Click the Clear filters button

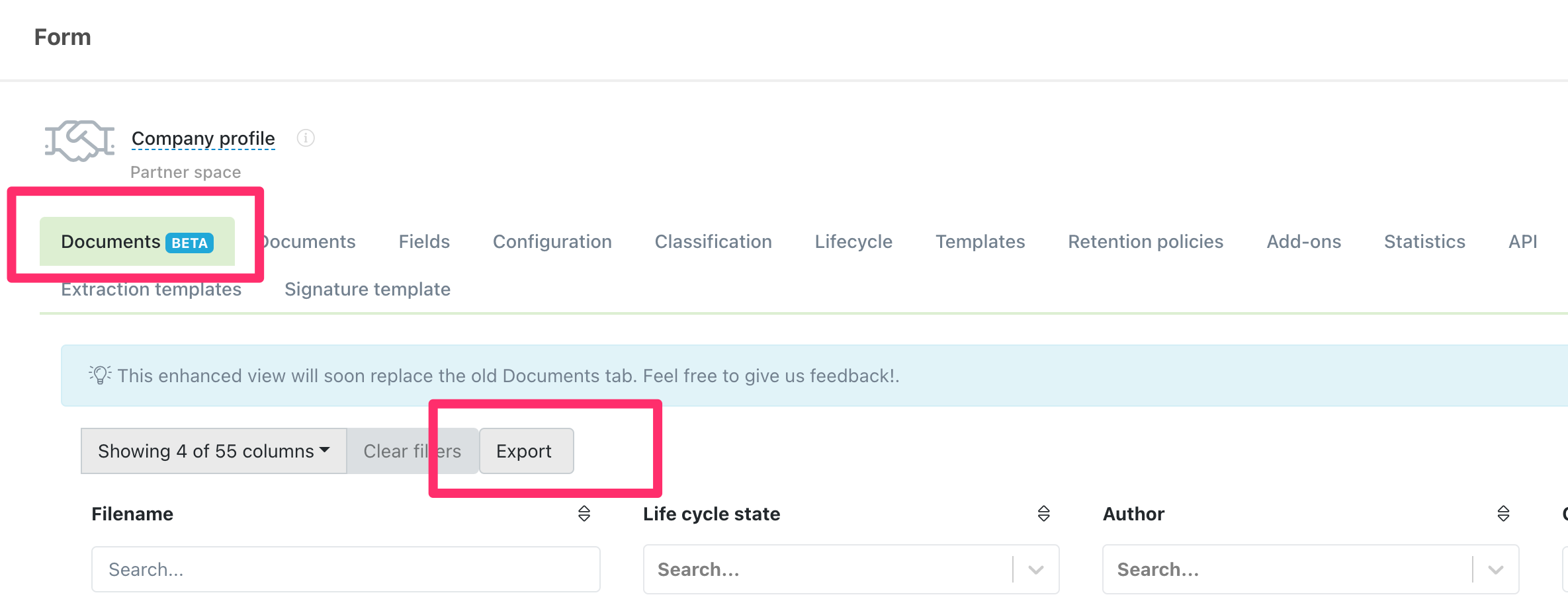click(412, 451)
